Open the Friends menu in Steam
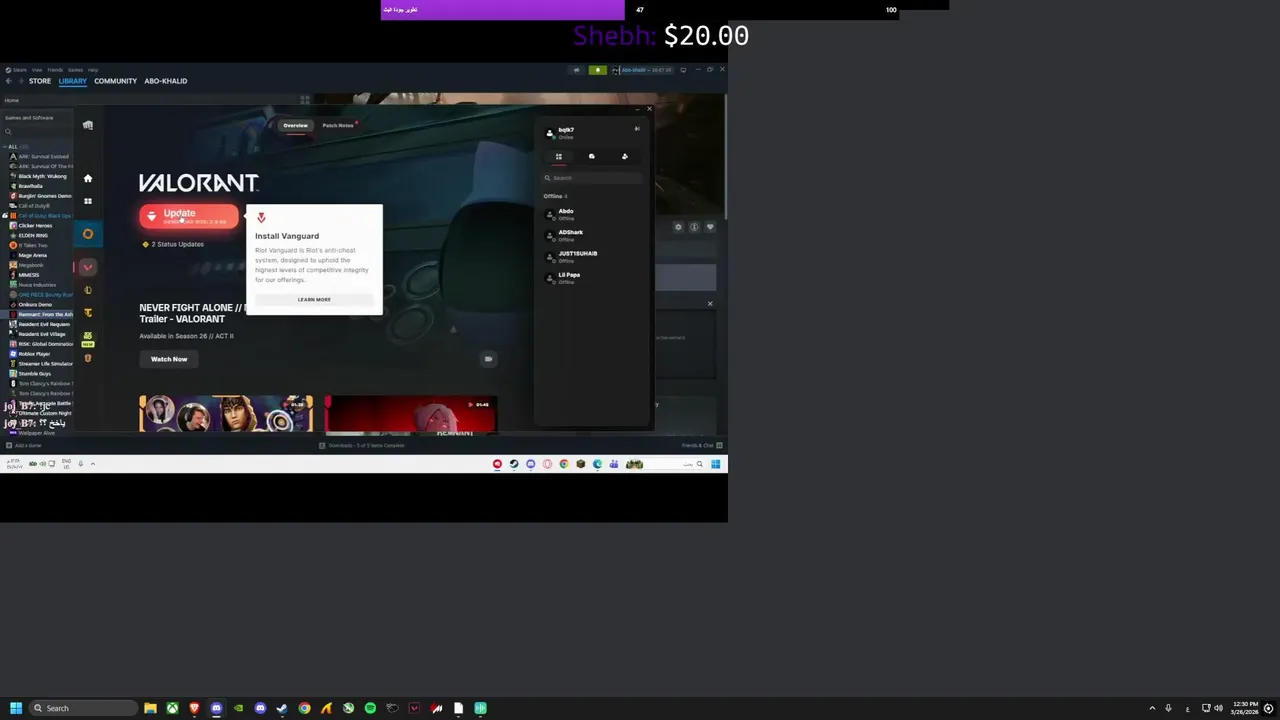Screen dimensions: 1280x720 tap(55, 70)
